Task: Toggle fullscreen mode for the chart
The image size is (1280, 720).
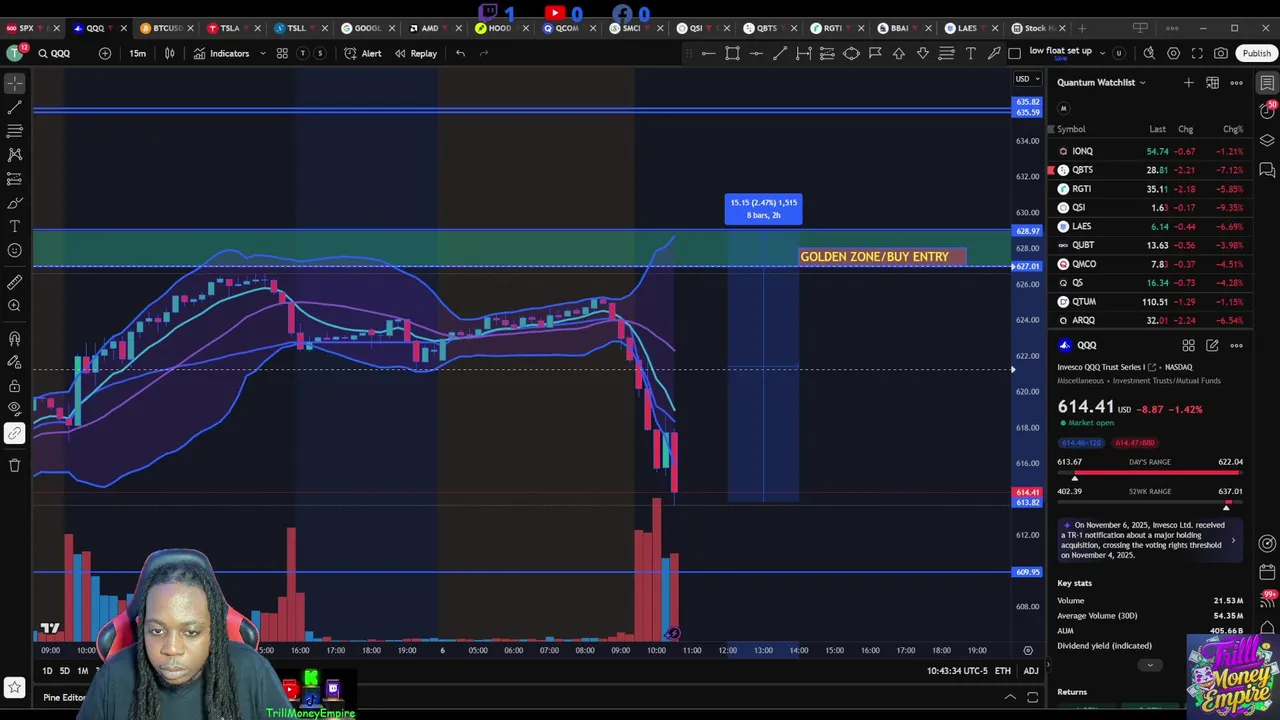Action: 1197,53
